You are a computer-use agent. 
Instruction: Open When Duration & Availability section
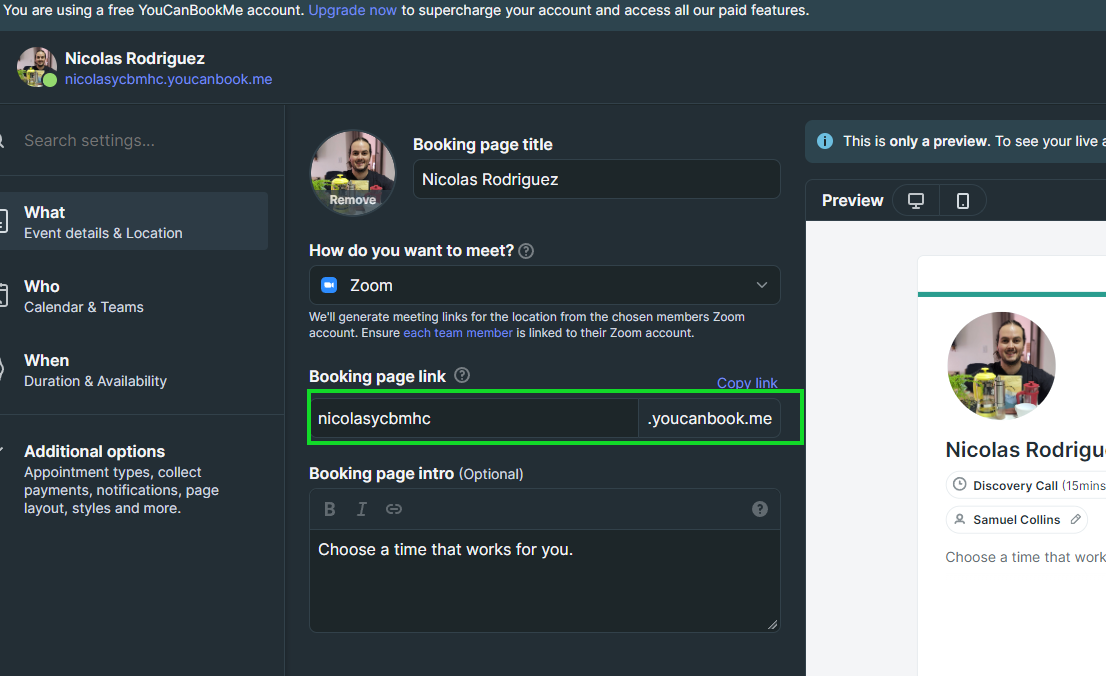(x=134, y=370)
